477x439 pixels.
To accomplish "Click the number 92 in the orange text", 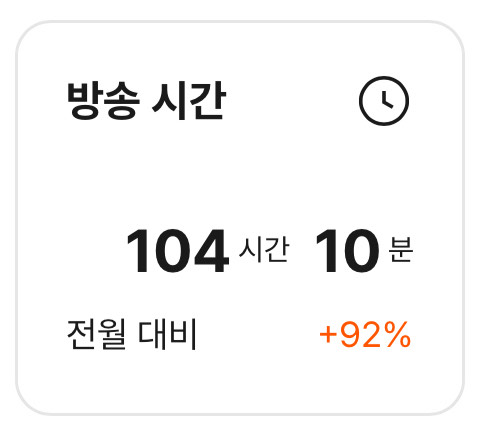I will pos(361,335).
